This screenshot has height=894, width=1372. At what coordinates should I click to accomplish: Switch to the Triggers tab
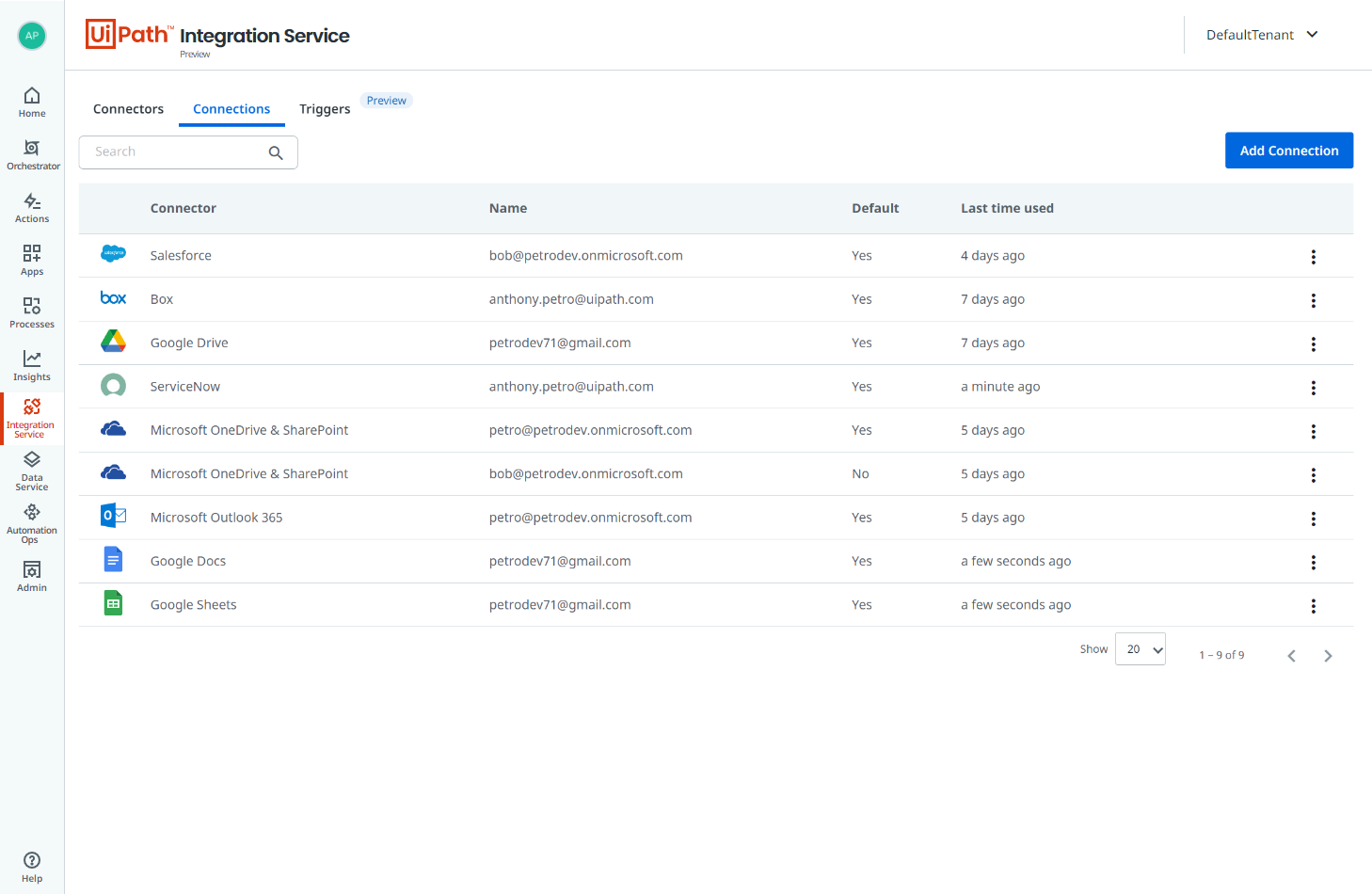point(325,109)
